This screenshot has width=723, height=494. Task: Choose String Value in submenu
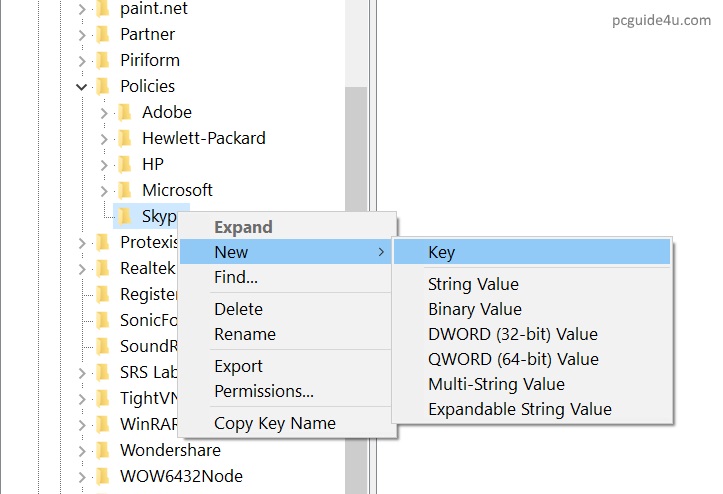coord(473,285)
